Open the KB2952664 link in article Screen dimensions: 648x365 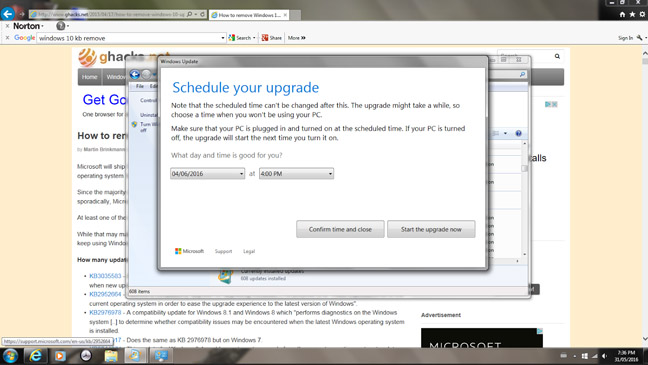[105, 294]
